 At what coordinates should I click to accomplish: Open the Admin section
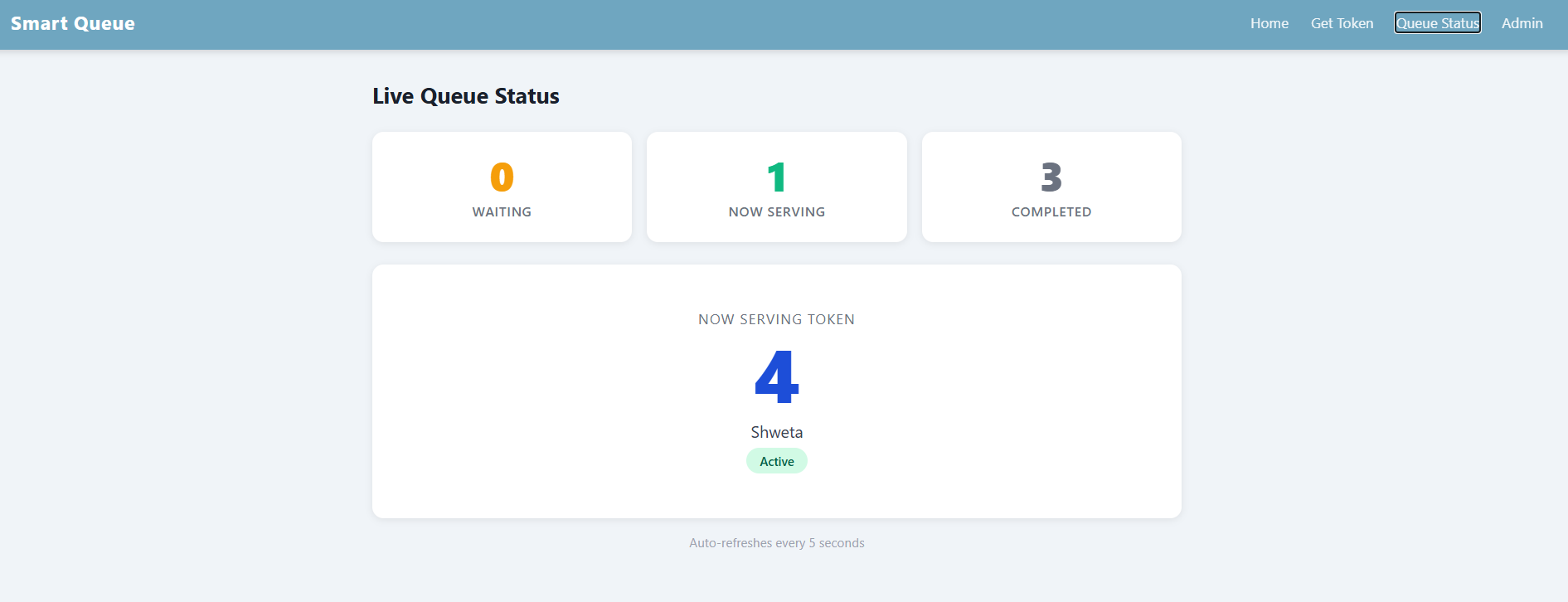pos(1522,23)
